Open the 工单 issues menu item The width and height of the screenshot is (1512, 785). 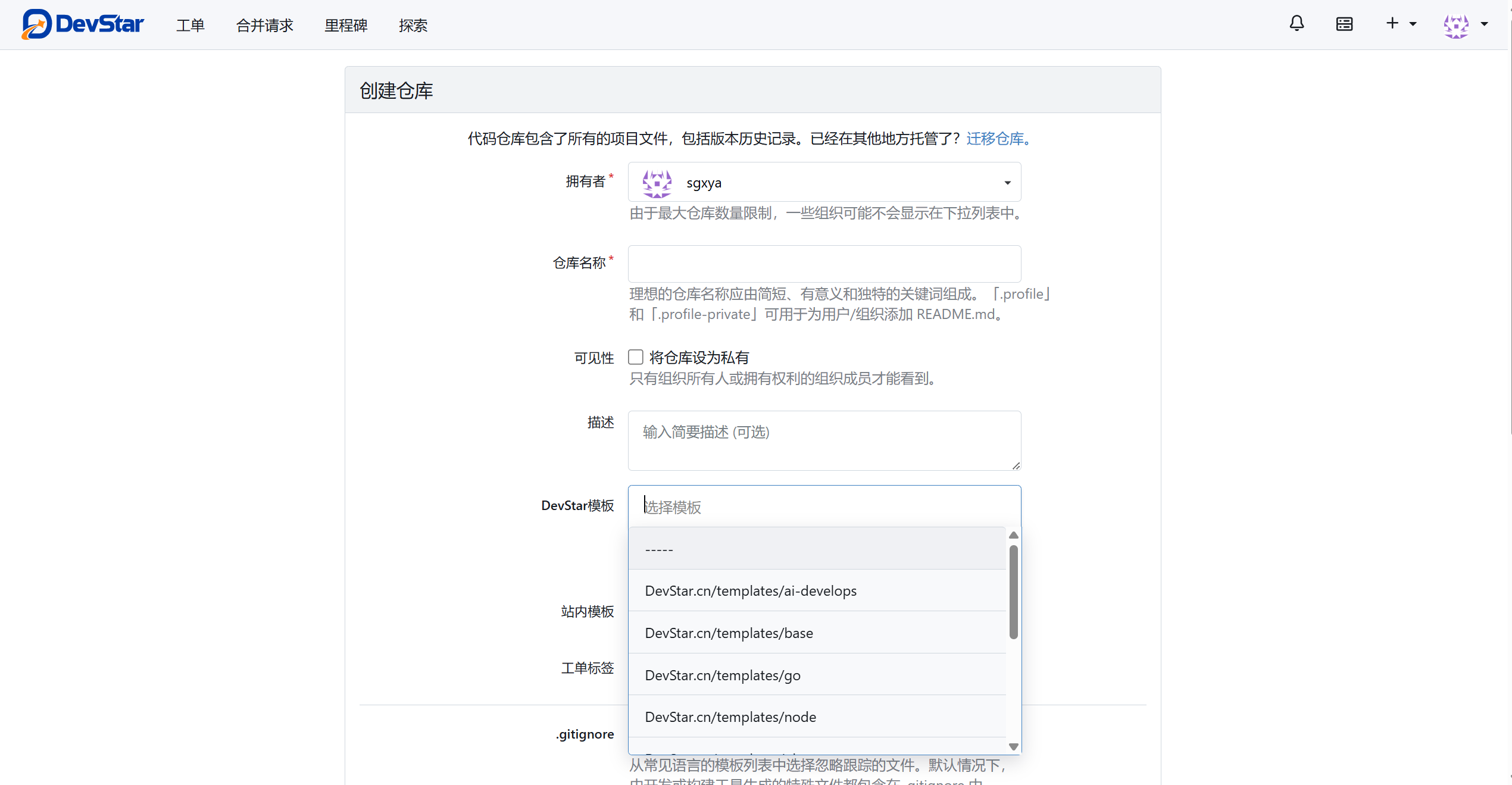(190, 25)
